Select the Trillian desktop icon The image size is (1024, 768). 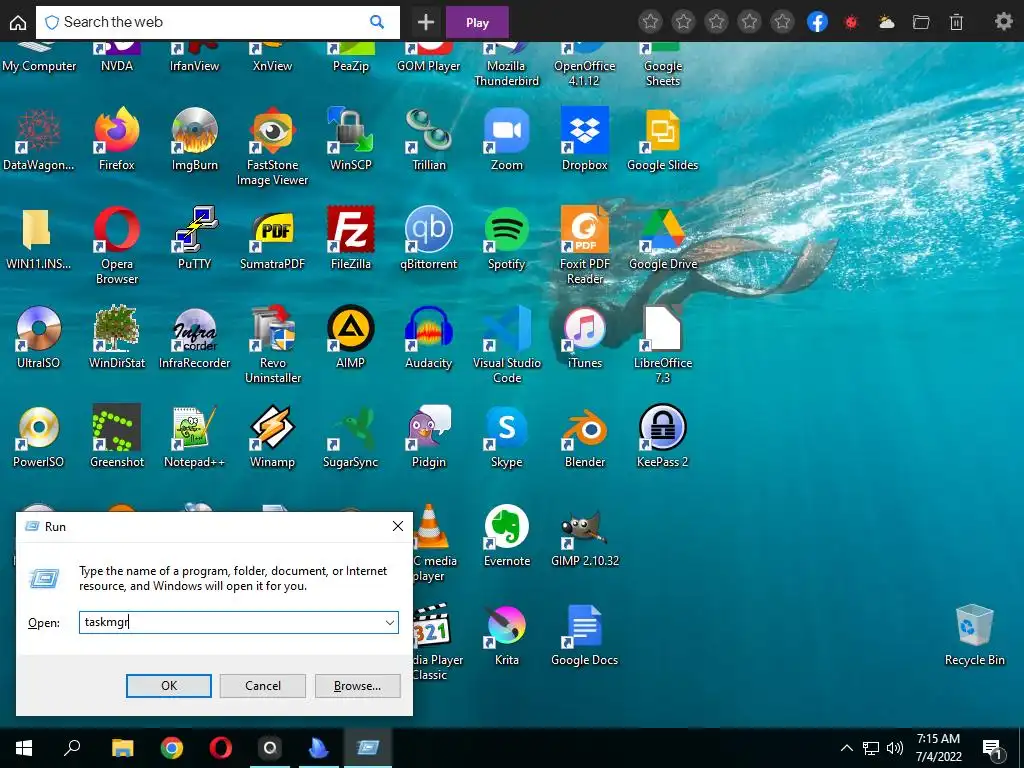(428, 140)
